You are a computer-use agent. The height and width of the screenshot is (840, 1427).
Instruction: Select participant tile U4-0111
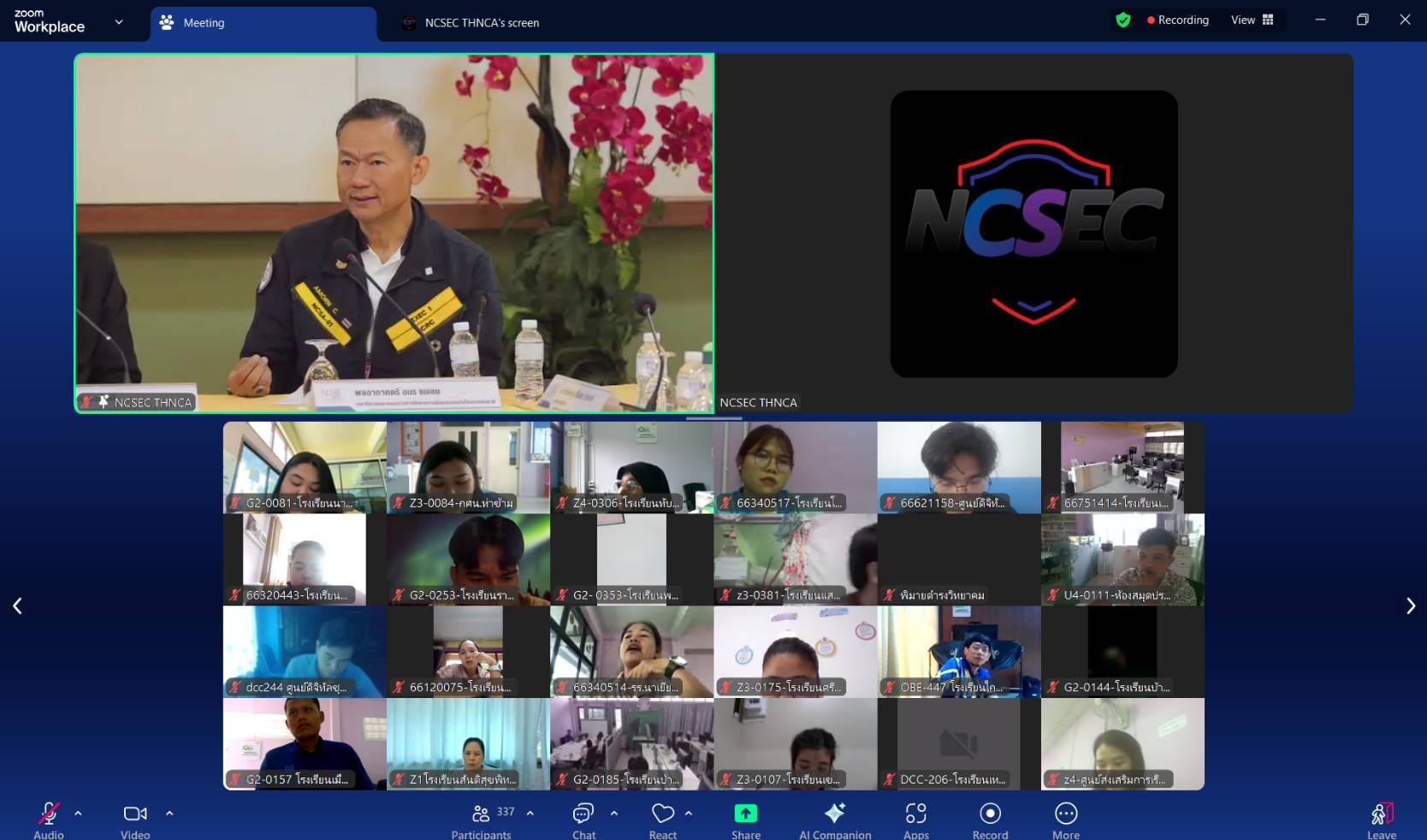coord(1122,559)
